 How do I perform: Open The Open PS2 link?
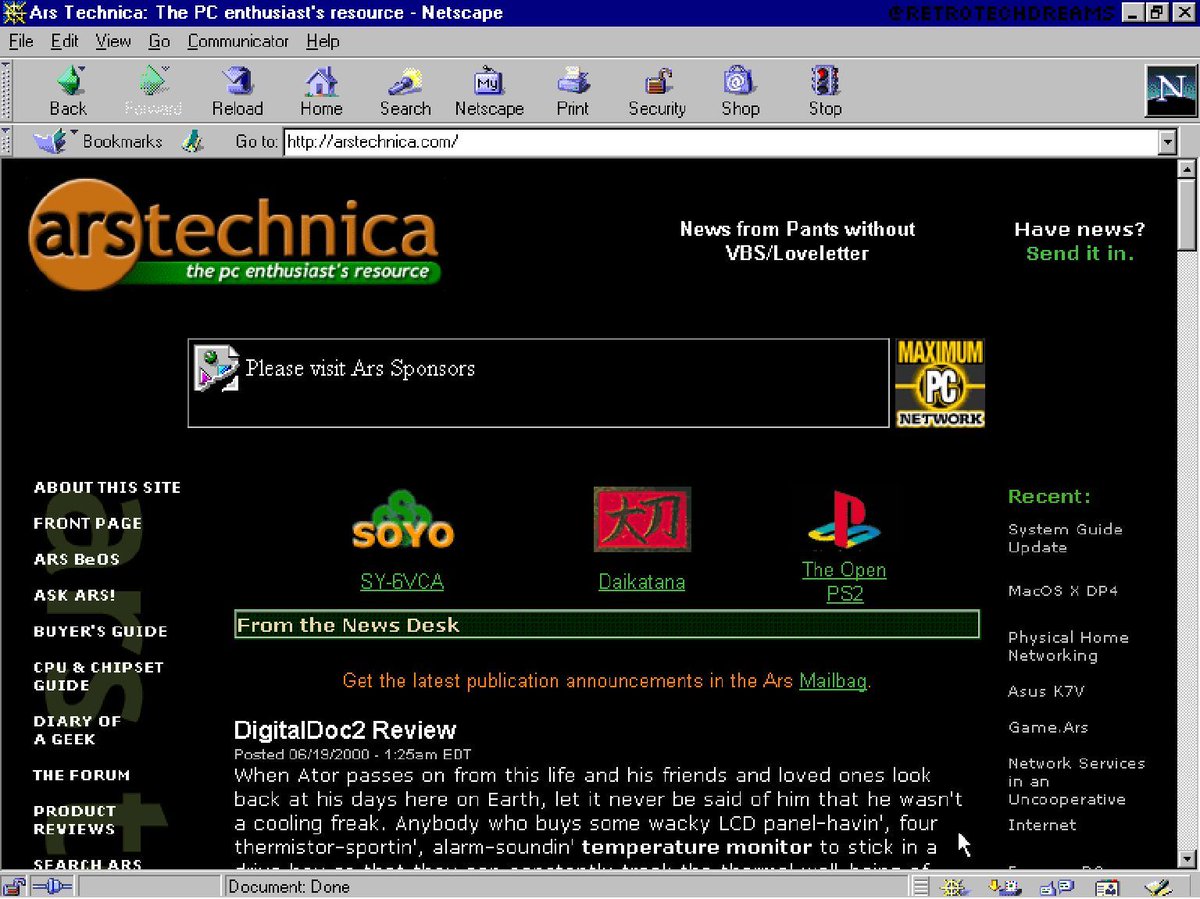[844, 581]
